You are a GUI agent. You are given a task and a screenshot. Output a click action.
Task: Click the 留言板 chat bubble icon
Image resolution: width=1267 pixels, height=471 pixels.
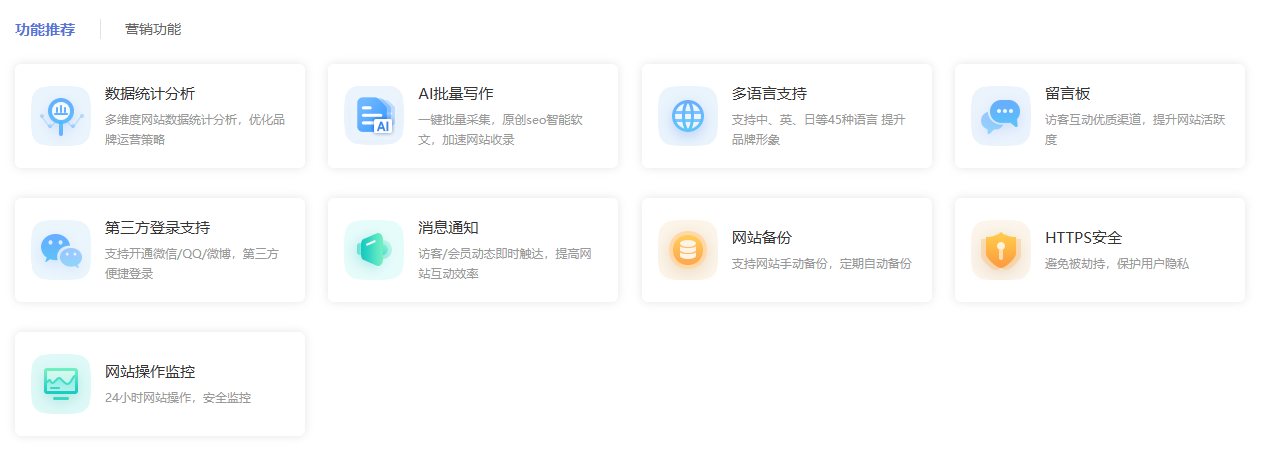1001,115
